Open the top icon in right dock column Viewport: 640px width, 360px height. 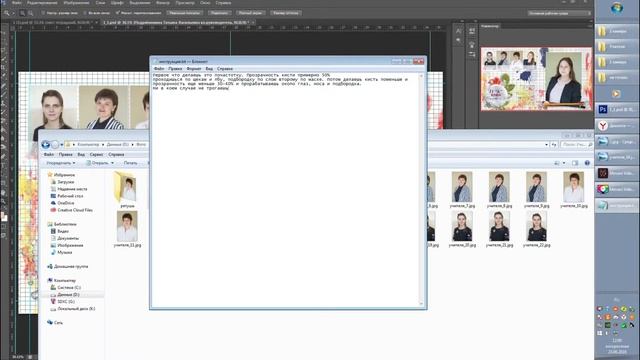pos(472,31)
